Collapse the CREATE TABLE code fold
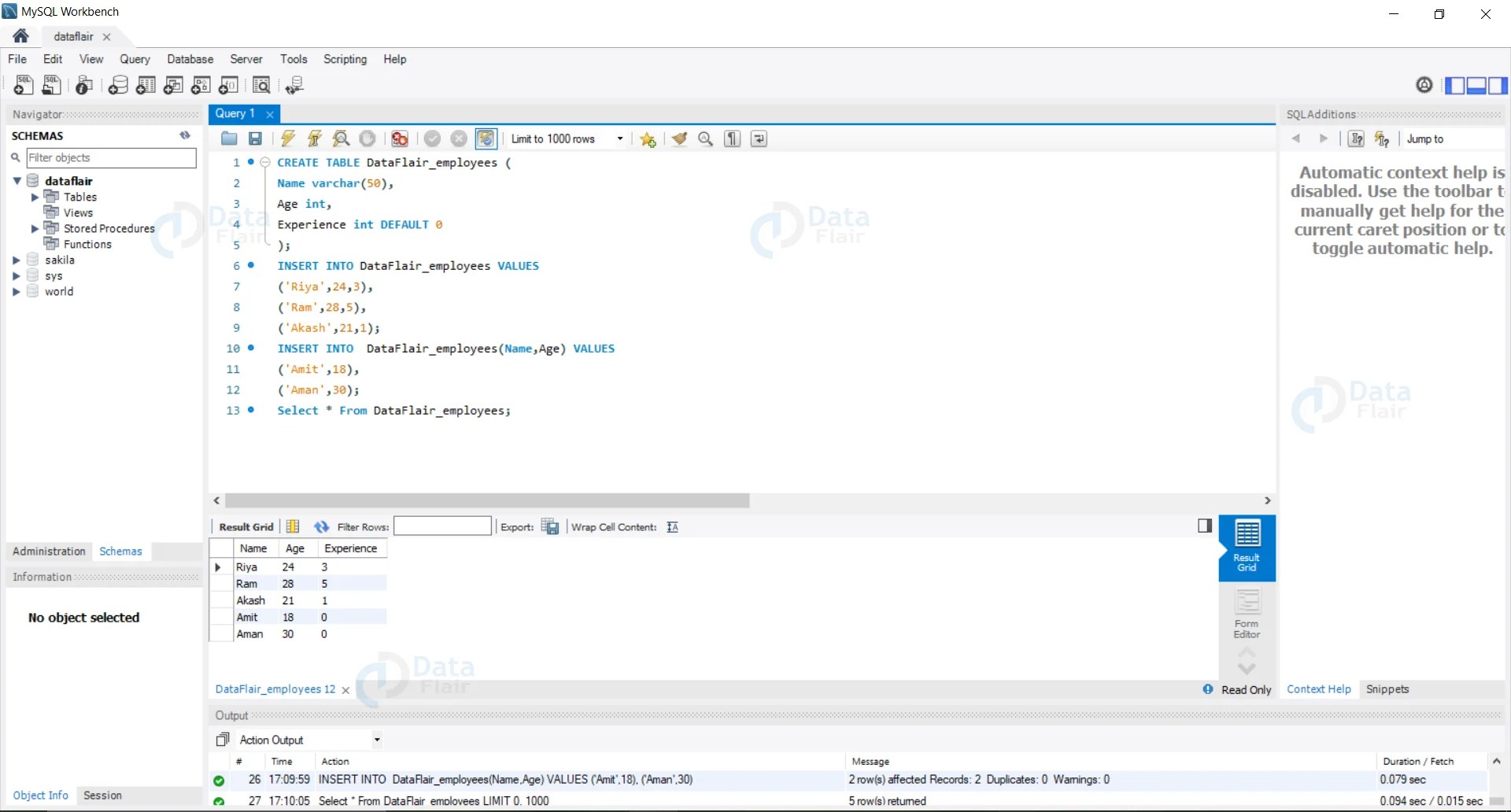This screenshot has width=1511, height=812. tap(265, 162)
